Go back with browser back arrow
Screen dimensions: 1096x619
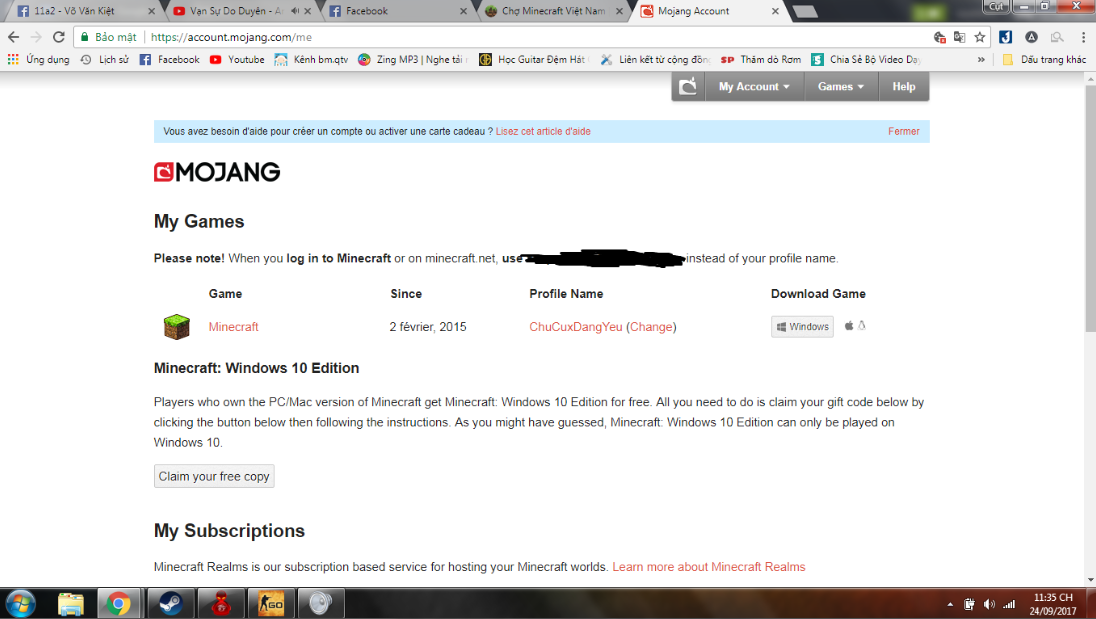pos(13,37)
